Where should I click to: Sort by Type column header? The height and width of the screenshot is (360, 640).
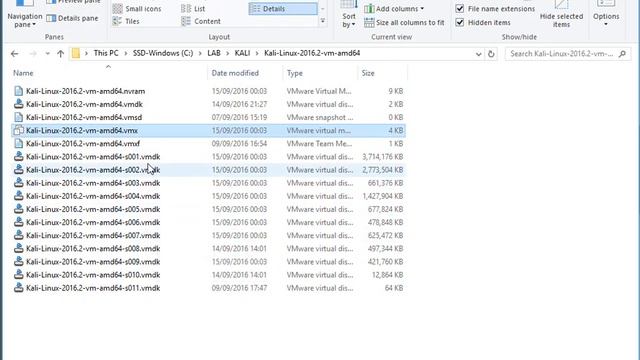295,73
